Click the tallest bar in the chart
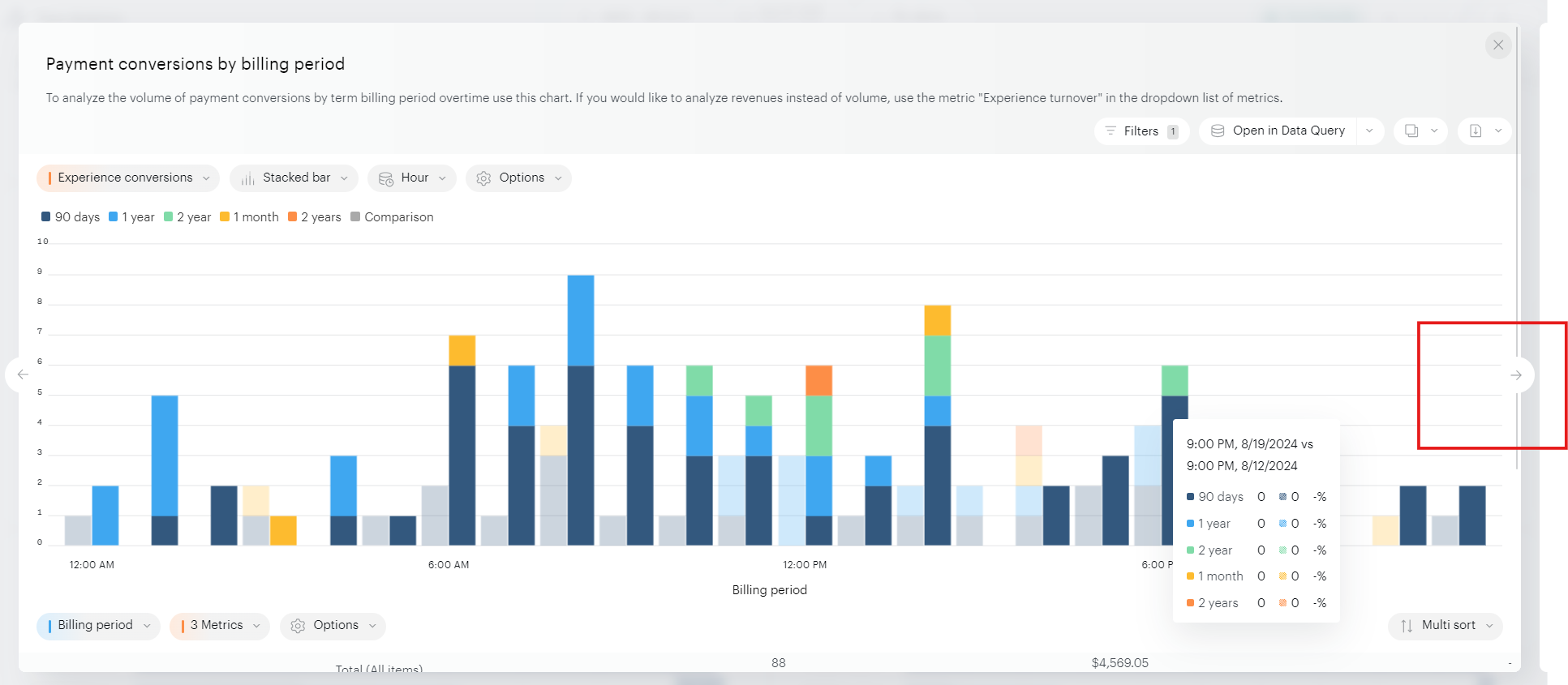This screenshot has height=685, width=1568. 581,405
